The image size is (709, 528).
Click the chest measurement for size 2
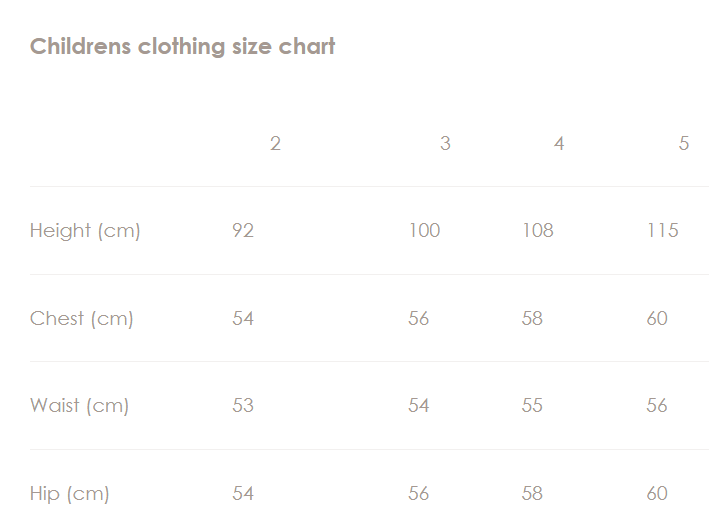(243, 319)
